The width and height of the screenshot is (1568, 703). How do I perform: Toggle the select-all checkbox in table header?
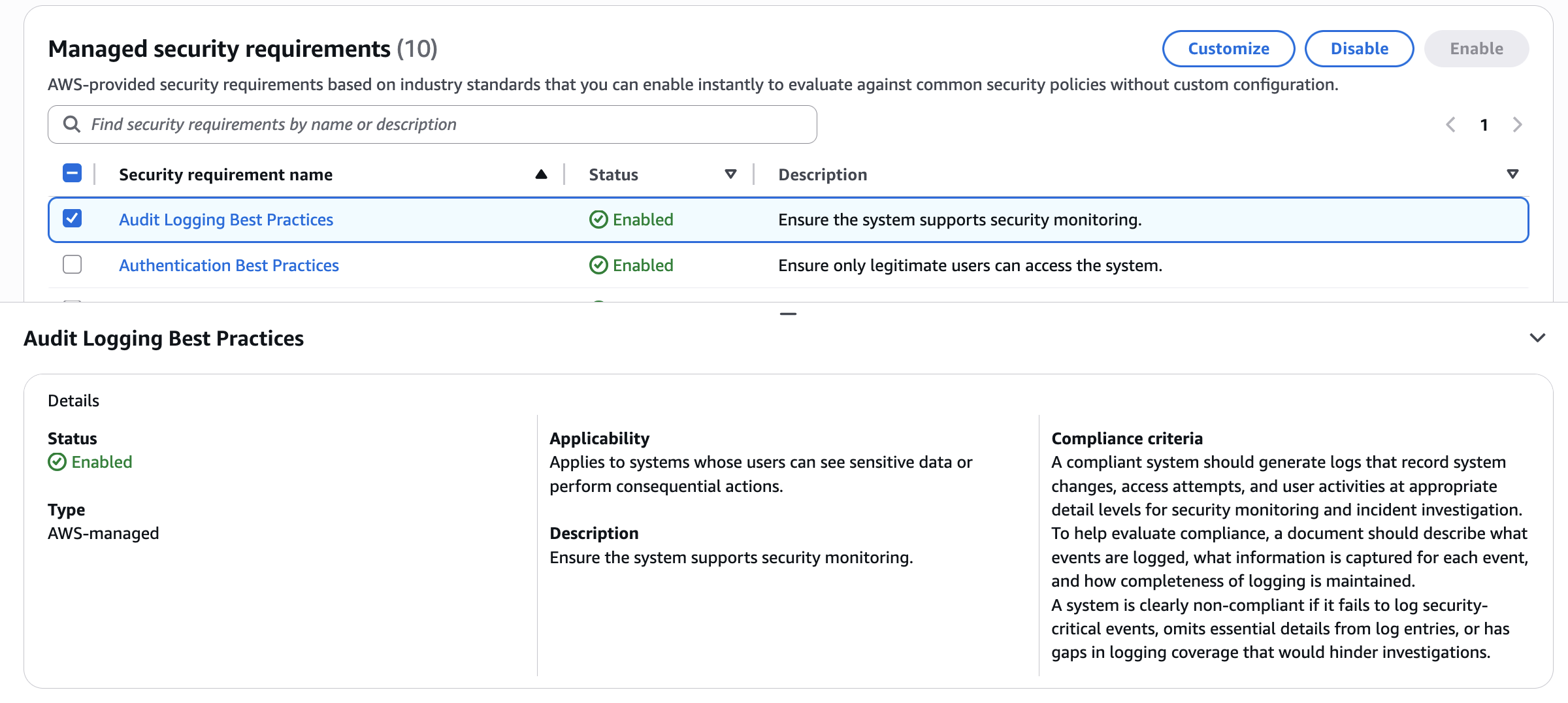coord(72,173)
